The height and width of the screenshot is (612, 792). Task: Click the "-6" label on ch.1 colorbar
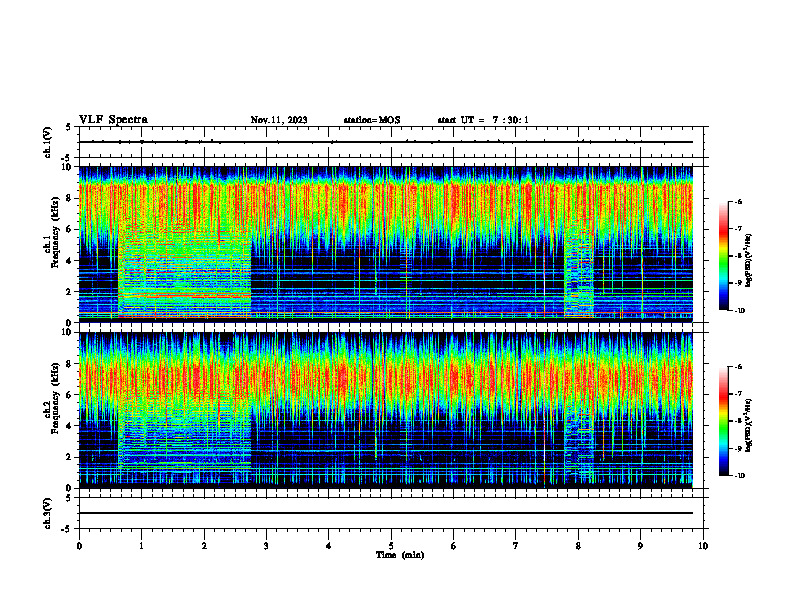coord(738,202)
